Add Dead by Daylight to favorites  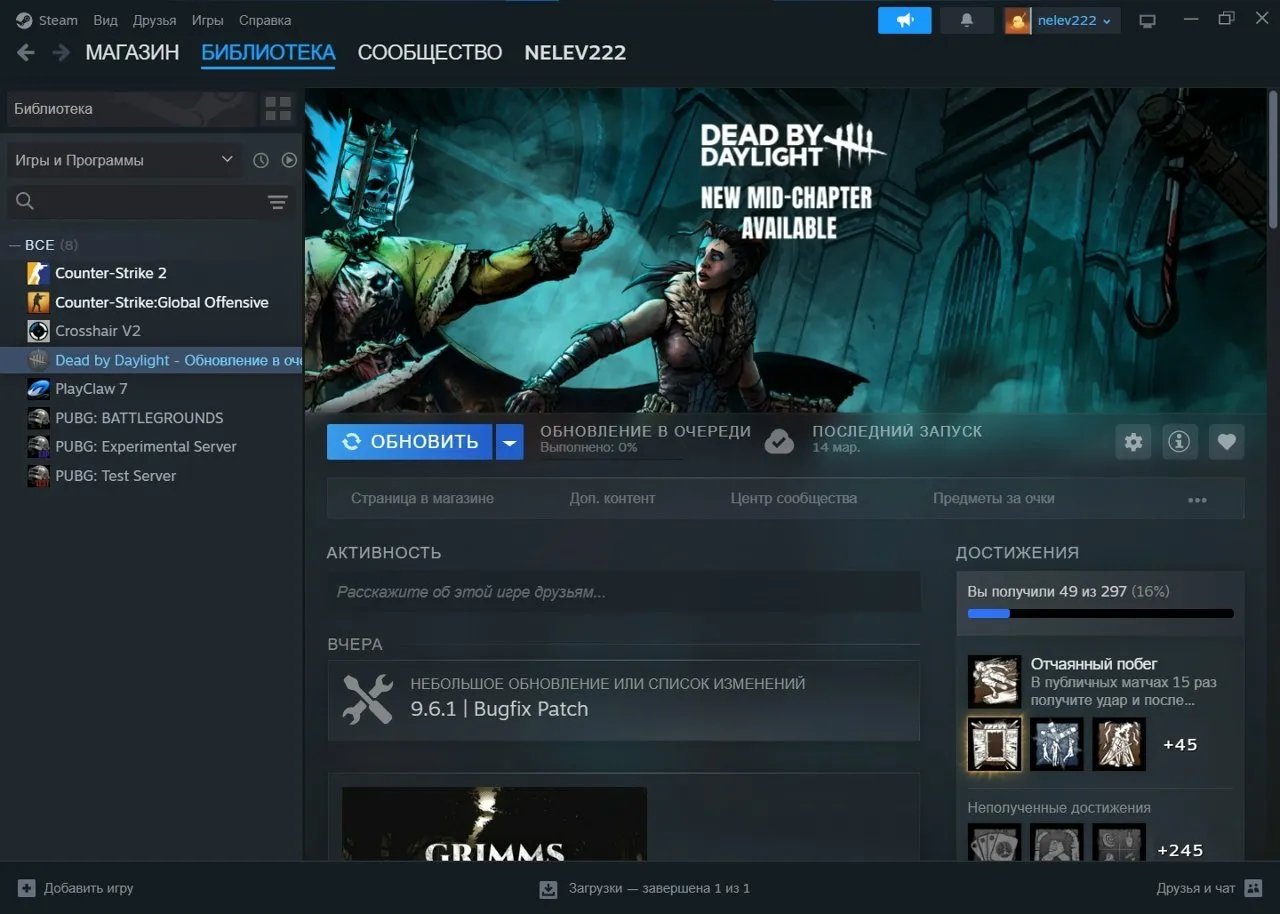(1227, 442)
